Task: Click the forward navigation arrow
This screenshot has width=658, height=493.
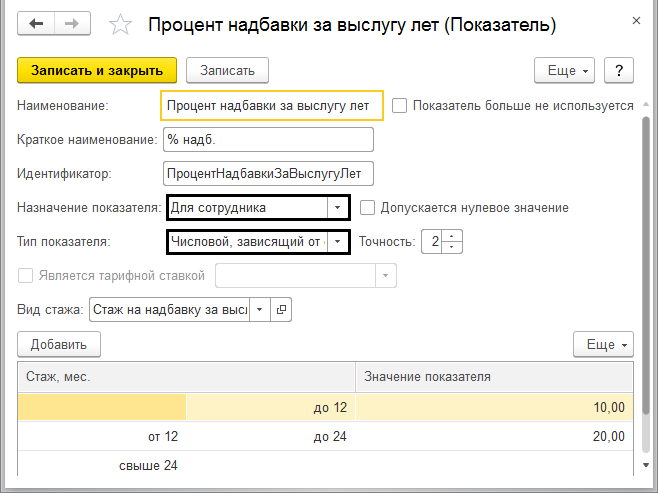Action: pos(71,24)
